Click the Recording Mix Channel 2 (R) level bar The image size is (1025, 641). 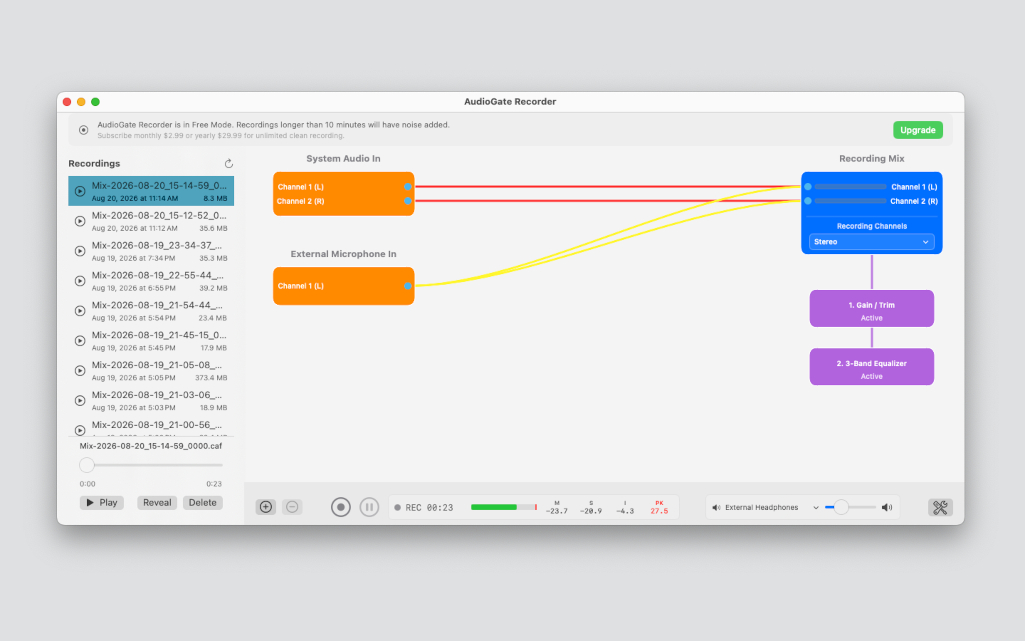[x=850, y=201]
